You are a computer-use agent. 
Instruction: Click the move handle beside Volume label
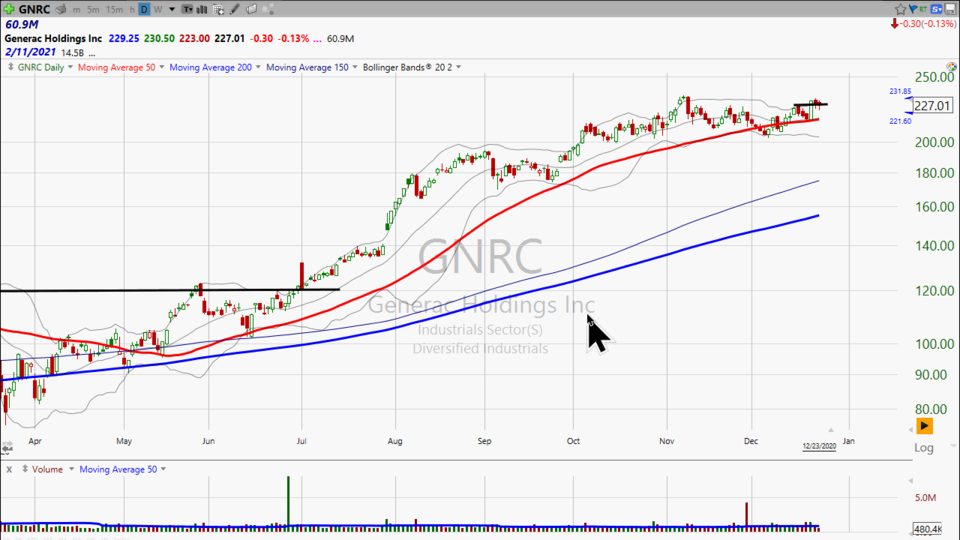(25, 469)
